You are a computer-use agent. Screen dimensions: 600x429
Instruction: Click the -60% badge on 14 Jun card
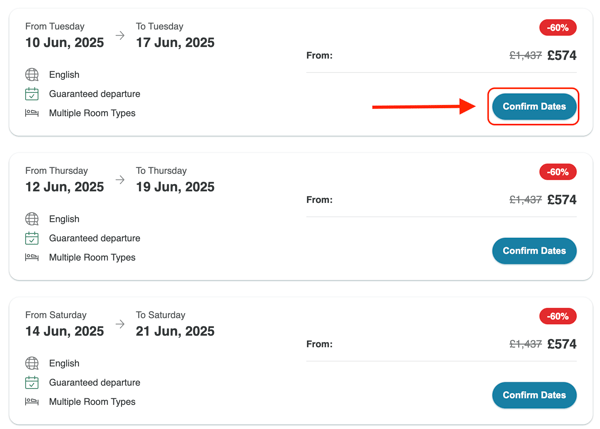(558, 316)
